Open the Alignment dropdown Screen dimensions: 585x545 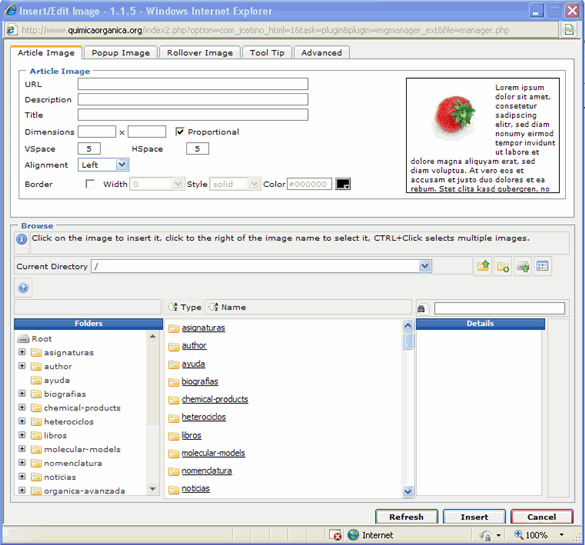pos(103,165)
